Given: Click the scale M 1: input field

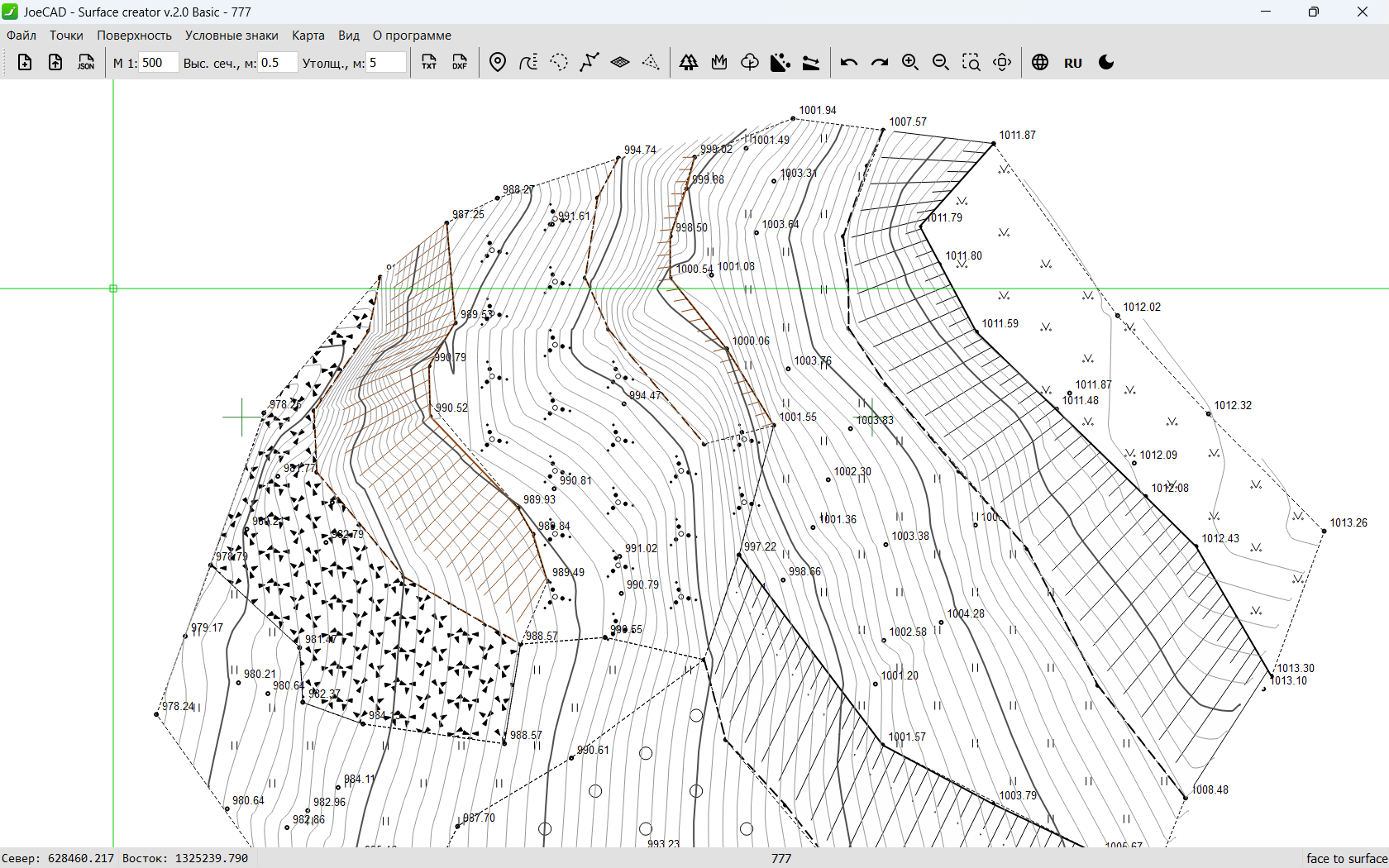Looking at the screenshot, I should pos(157,63).
